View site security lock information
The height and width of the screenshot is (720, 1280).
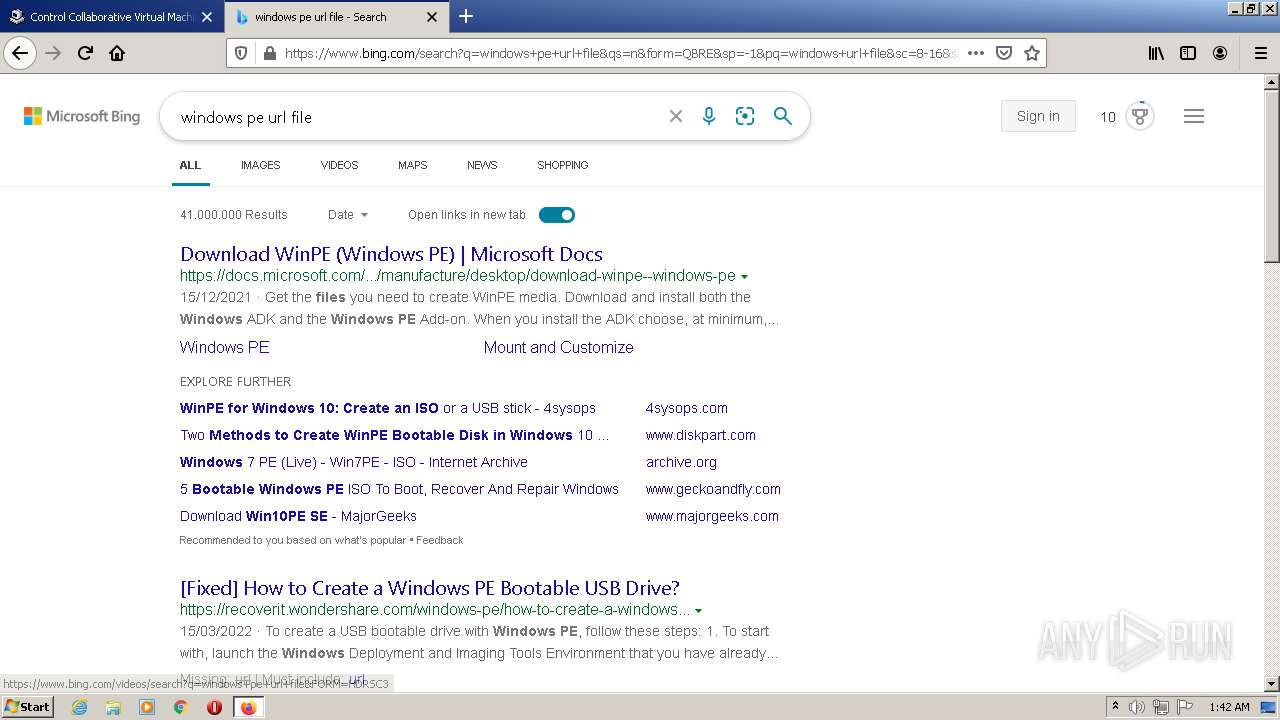point(269,53)
